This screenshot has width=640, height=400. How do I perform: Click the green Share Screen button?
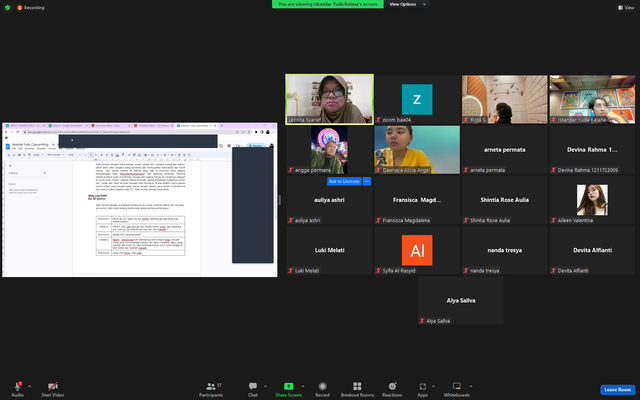click(x=289, y=389)
